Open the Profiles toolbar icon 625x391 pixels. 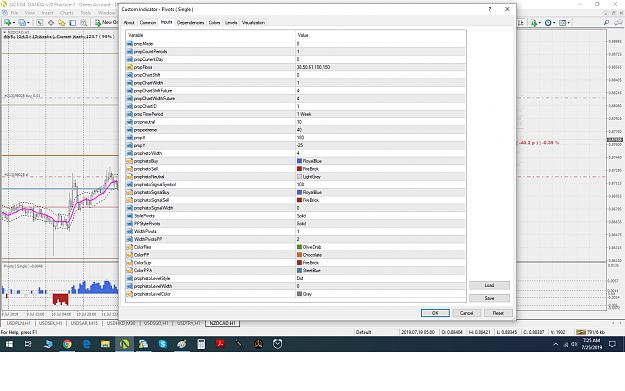[22, 23]
